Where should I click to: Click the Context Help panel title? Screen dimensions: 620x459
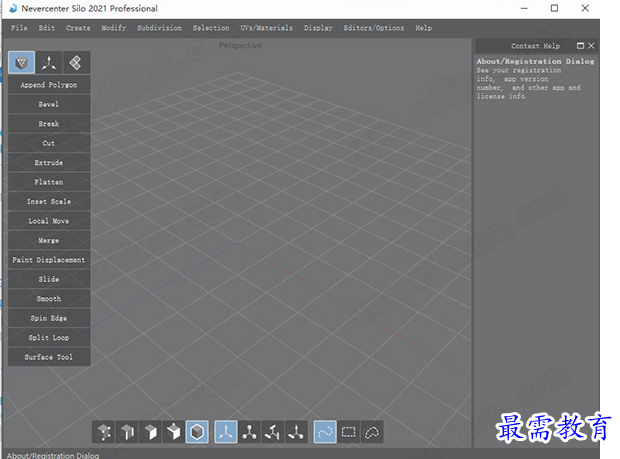535,46
